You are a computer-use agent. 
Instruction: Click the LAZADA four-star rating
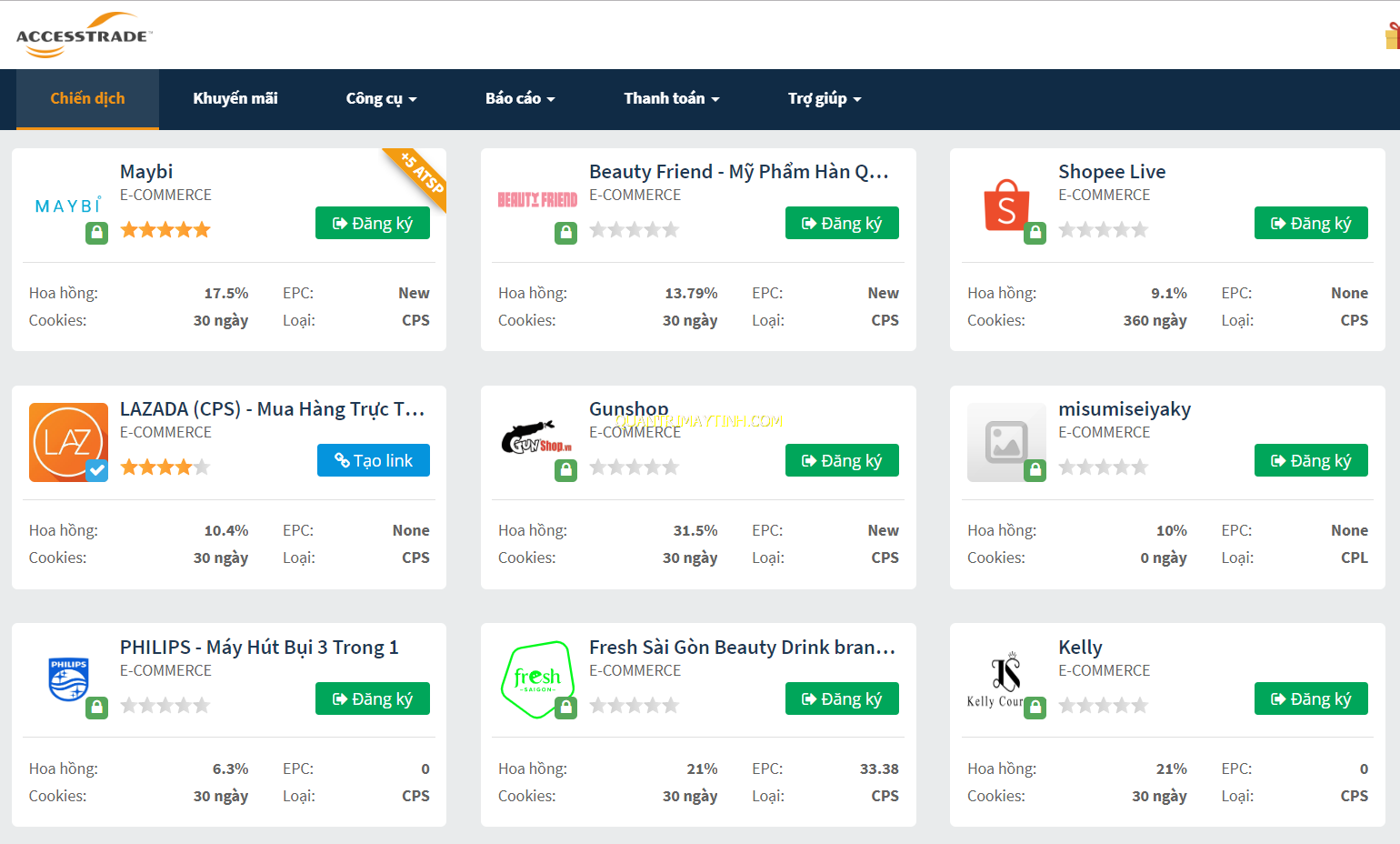pos(165,467)
